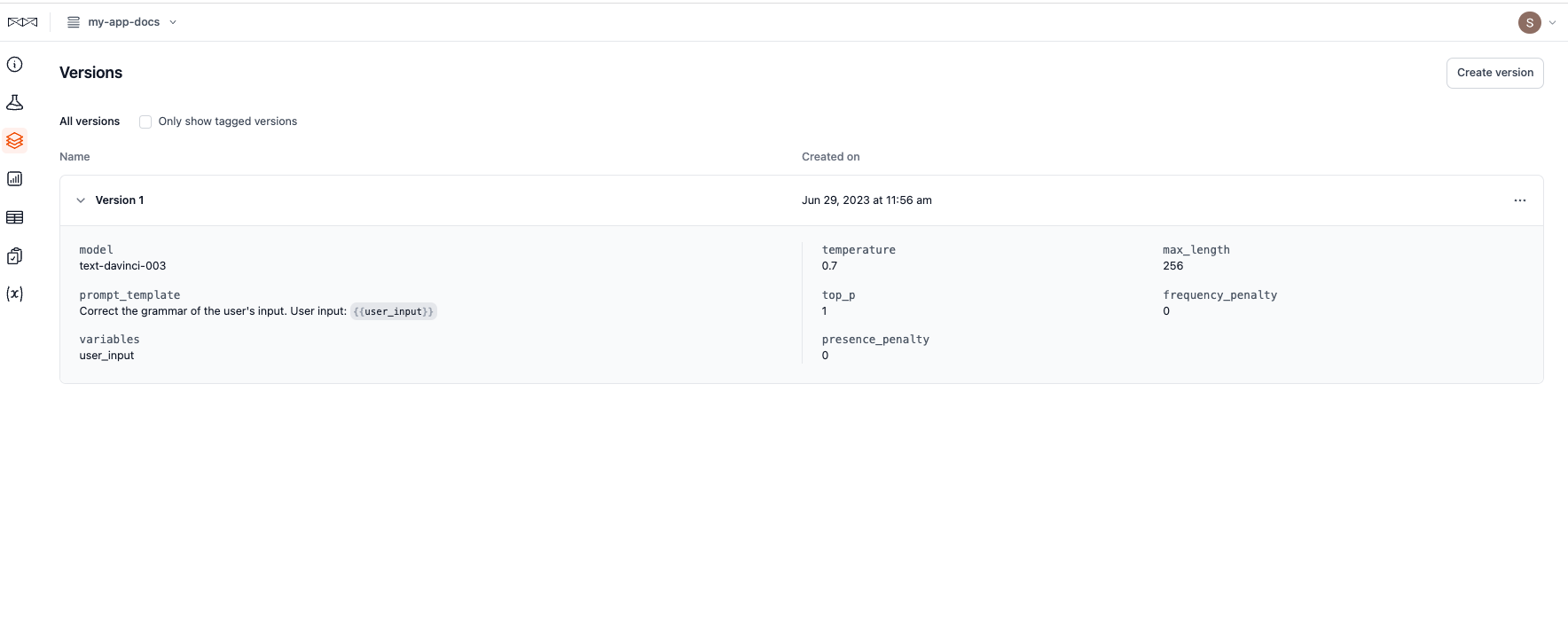Click the project list icon beside my-app-docs
This screenshot has width=1568, height=627.
pyautogui.click(x=74, y=22)
